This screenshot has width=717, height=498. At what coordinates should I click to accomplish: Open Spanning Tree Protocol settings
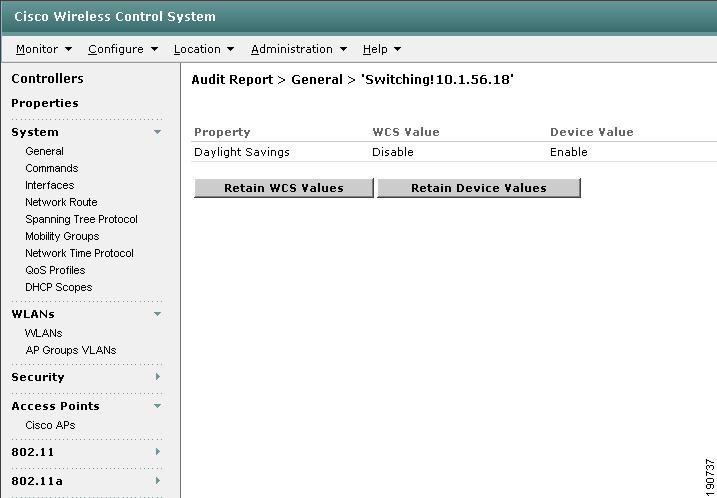tap(81, 220)
